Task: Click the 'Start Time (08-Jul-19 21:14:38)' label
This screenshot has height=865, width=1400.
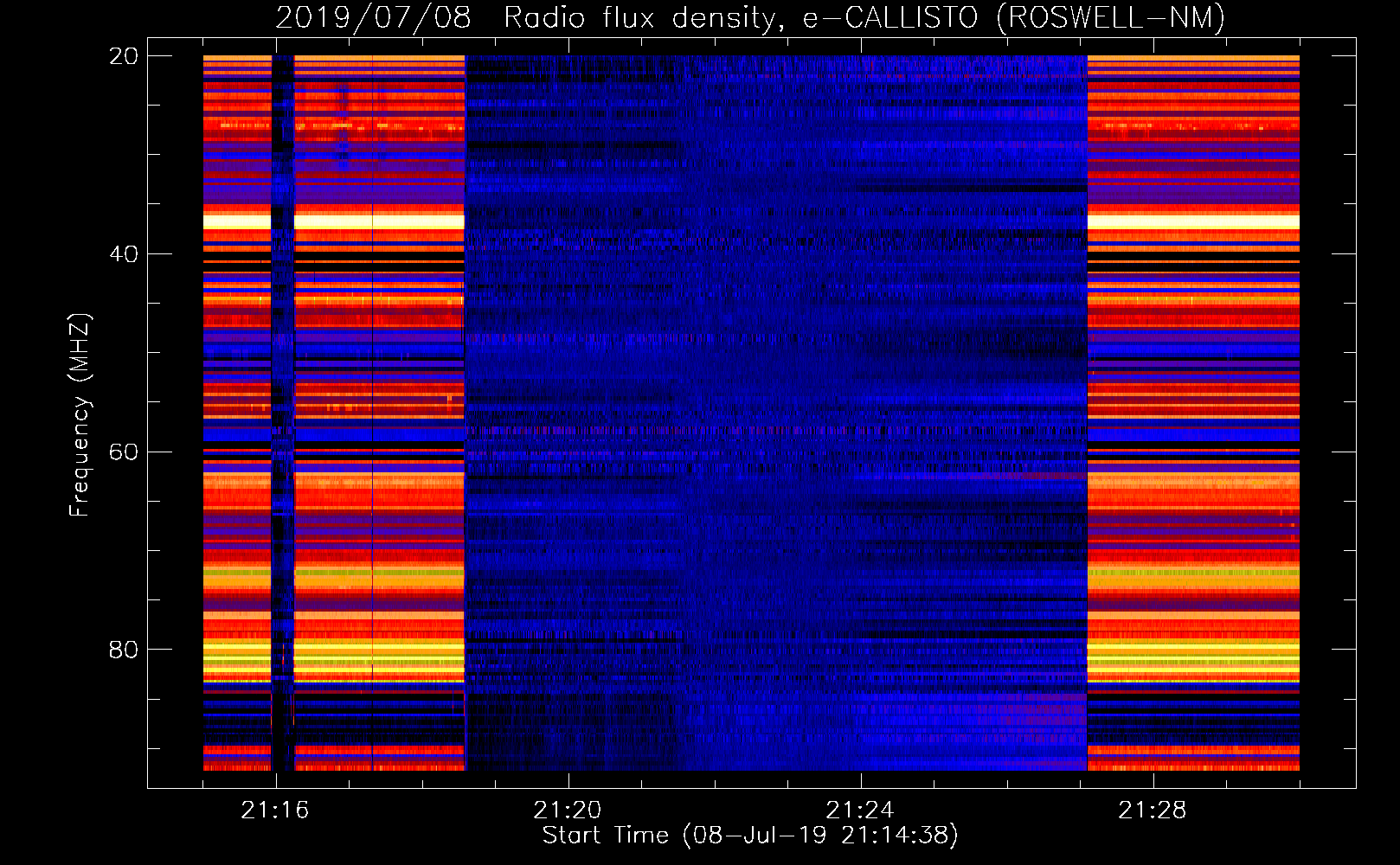Action: point(750,836)
